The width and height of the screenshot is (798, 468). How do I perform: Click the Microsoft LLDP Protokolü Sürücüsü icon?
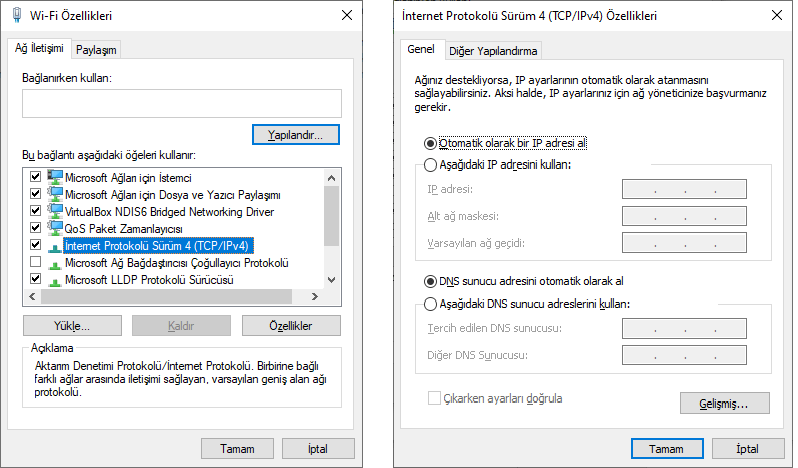click(54, 280)
